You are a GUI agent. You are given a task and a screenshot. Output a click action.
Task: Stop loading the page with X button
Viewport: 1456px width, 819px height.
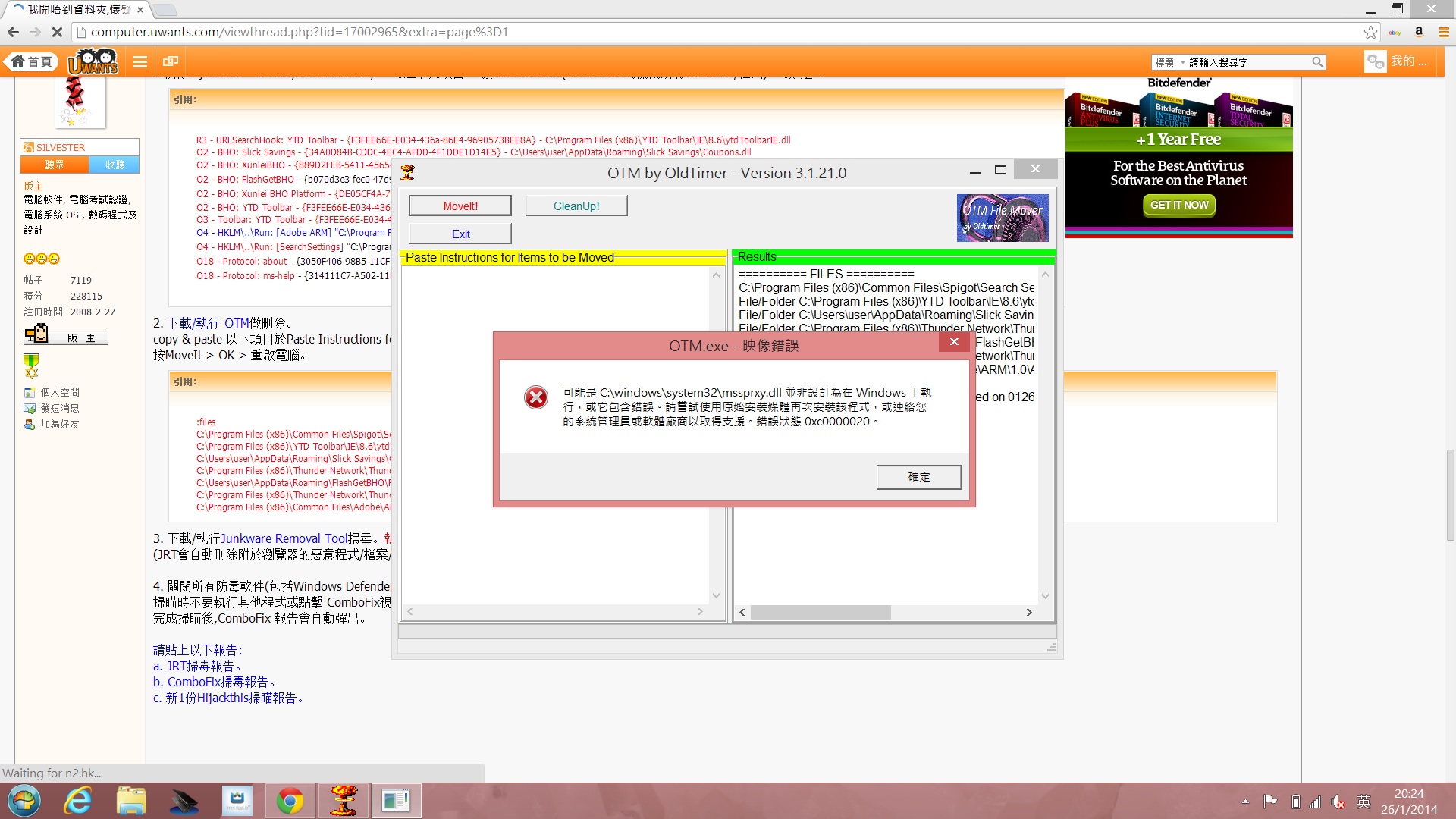(x=57, y=32)
